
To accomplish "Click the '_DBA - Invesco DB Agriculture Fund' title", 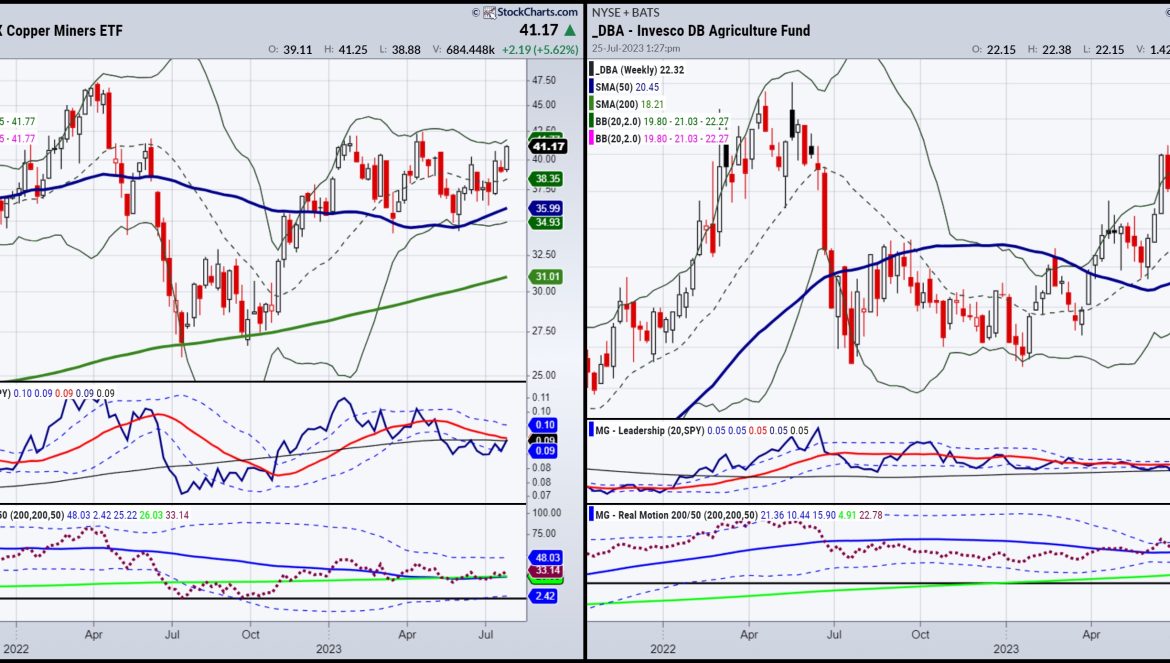I will pos(701,31).
